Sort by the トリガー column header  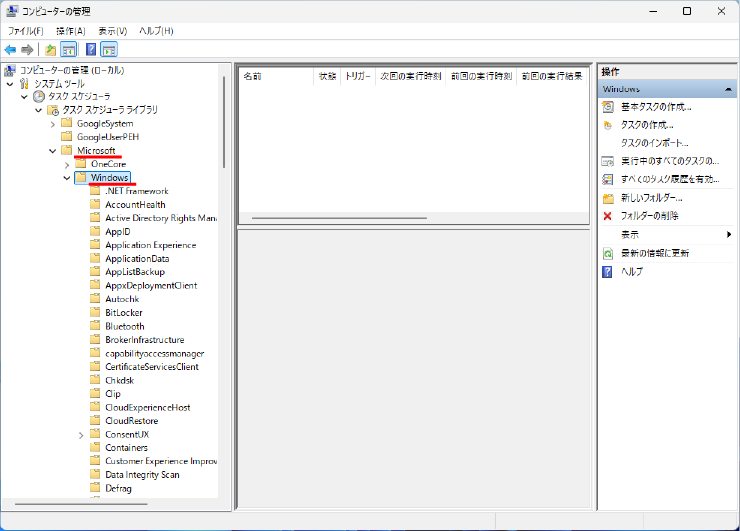pyautogui.click(x=358, y=76)
